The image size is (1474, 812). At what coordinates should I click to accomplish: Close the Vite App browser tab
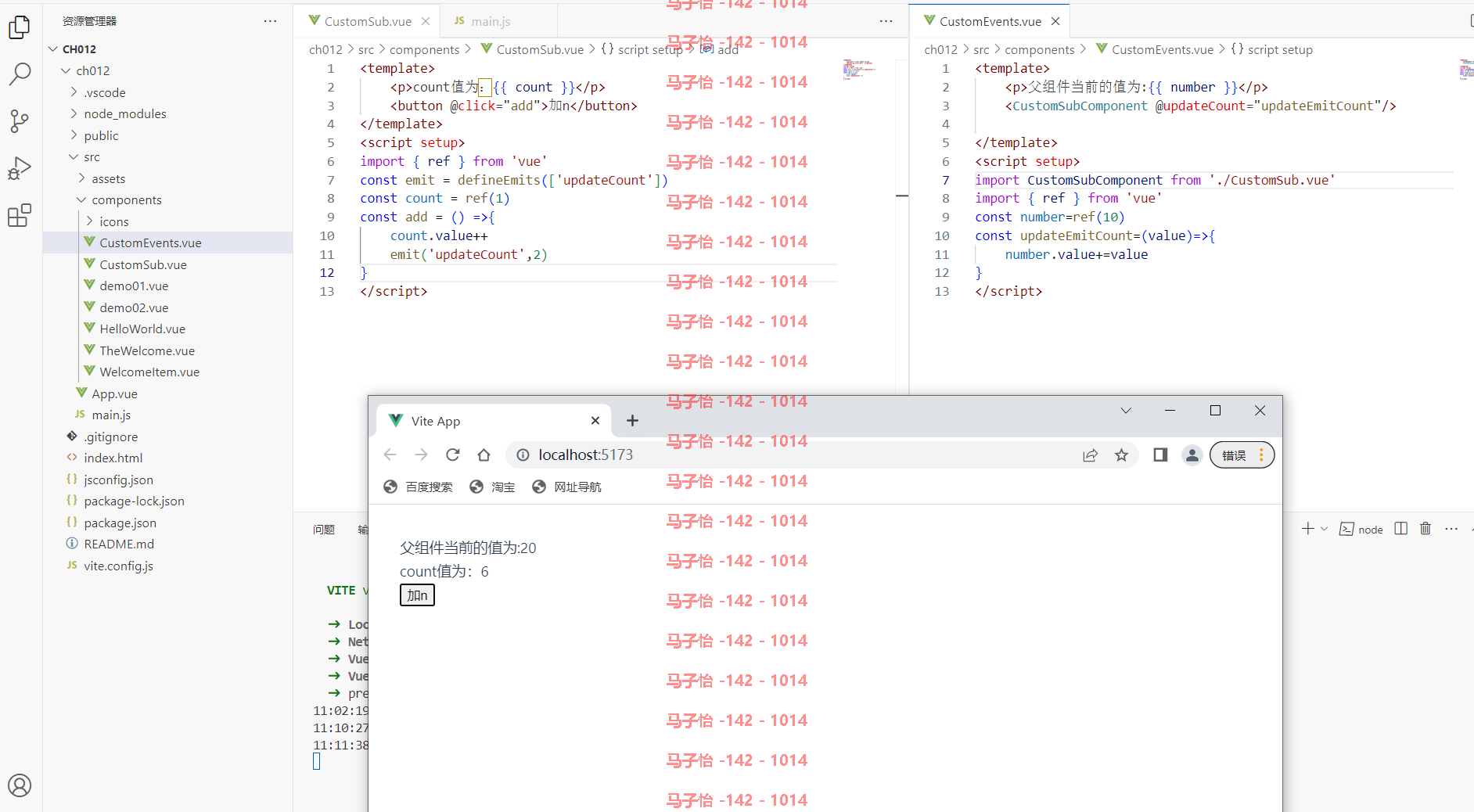[x=595, y=421]
